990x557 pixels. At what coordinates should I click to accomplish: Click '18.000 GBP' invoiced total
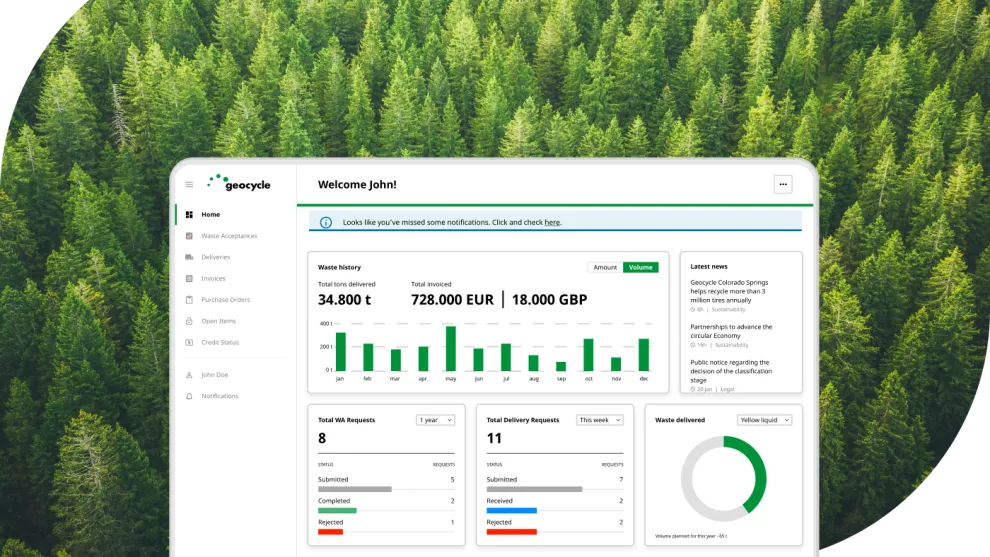coord(549,300)
